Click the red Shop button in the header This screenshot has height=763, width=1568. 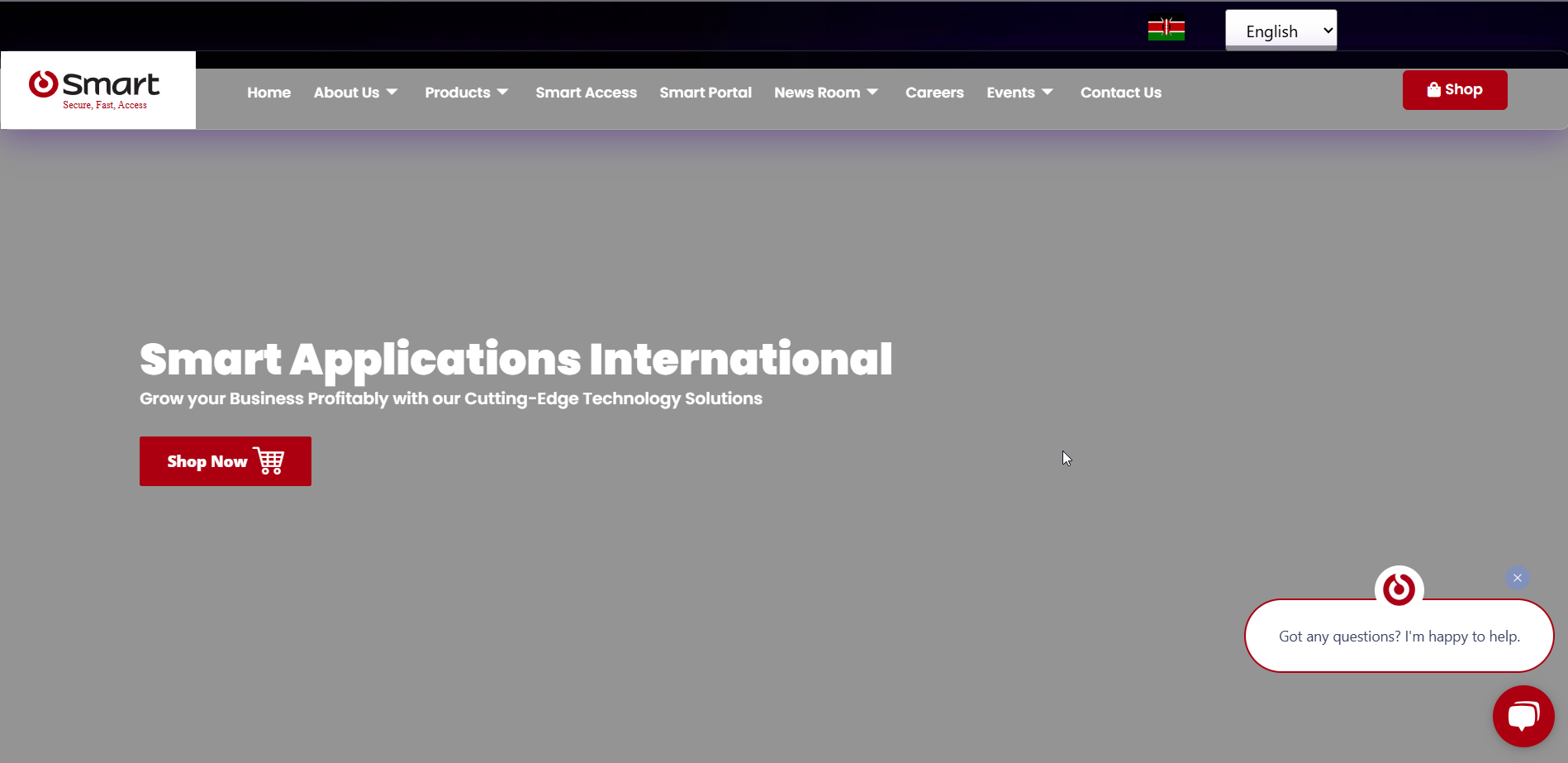coord(1455,90)
